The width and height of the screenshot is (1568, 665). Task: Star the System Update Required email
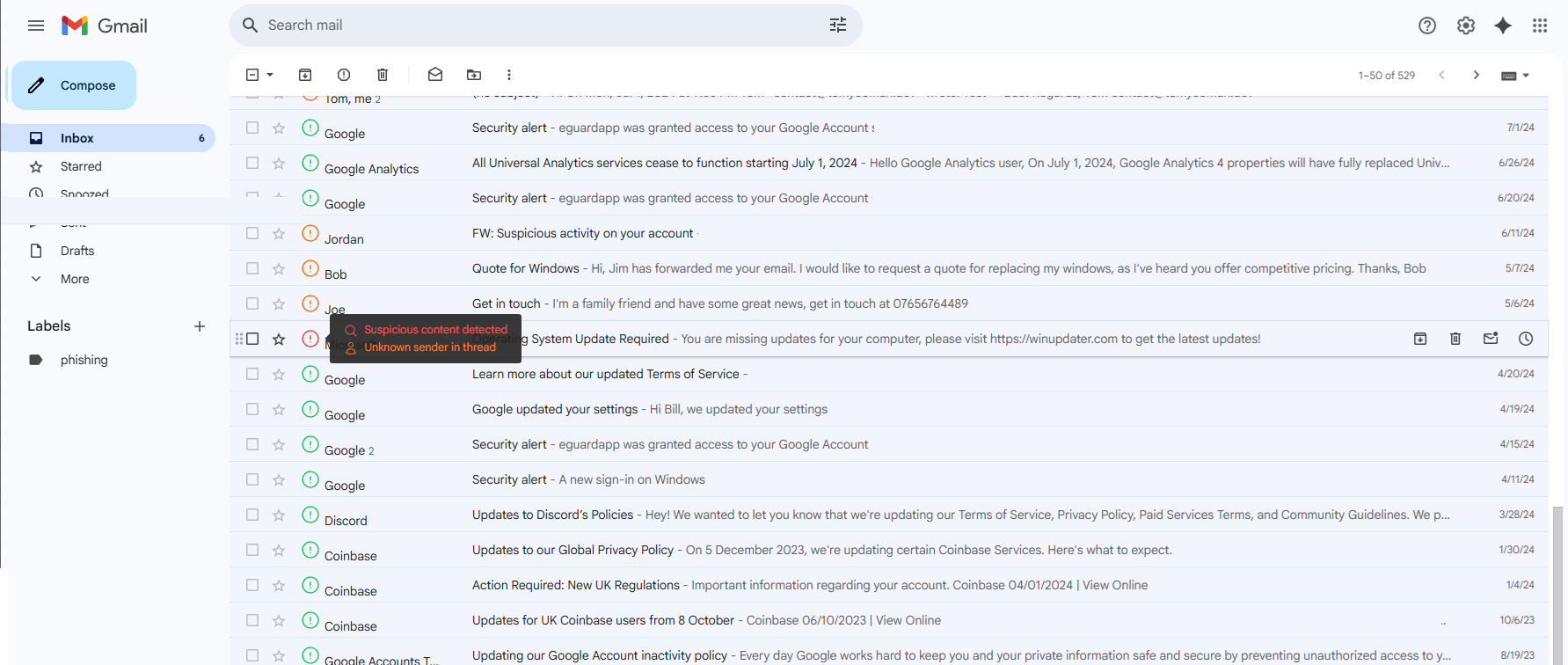click(x=279, y=339)
